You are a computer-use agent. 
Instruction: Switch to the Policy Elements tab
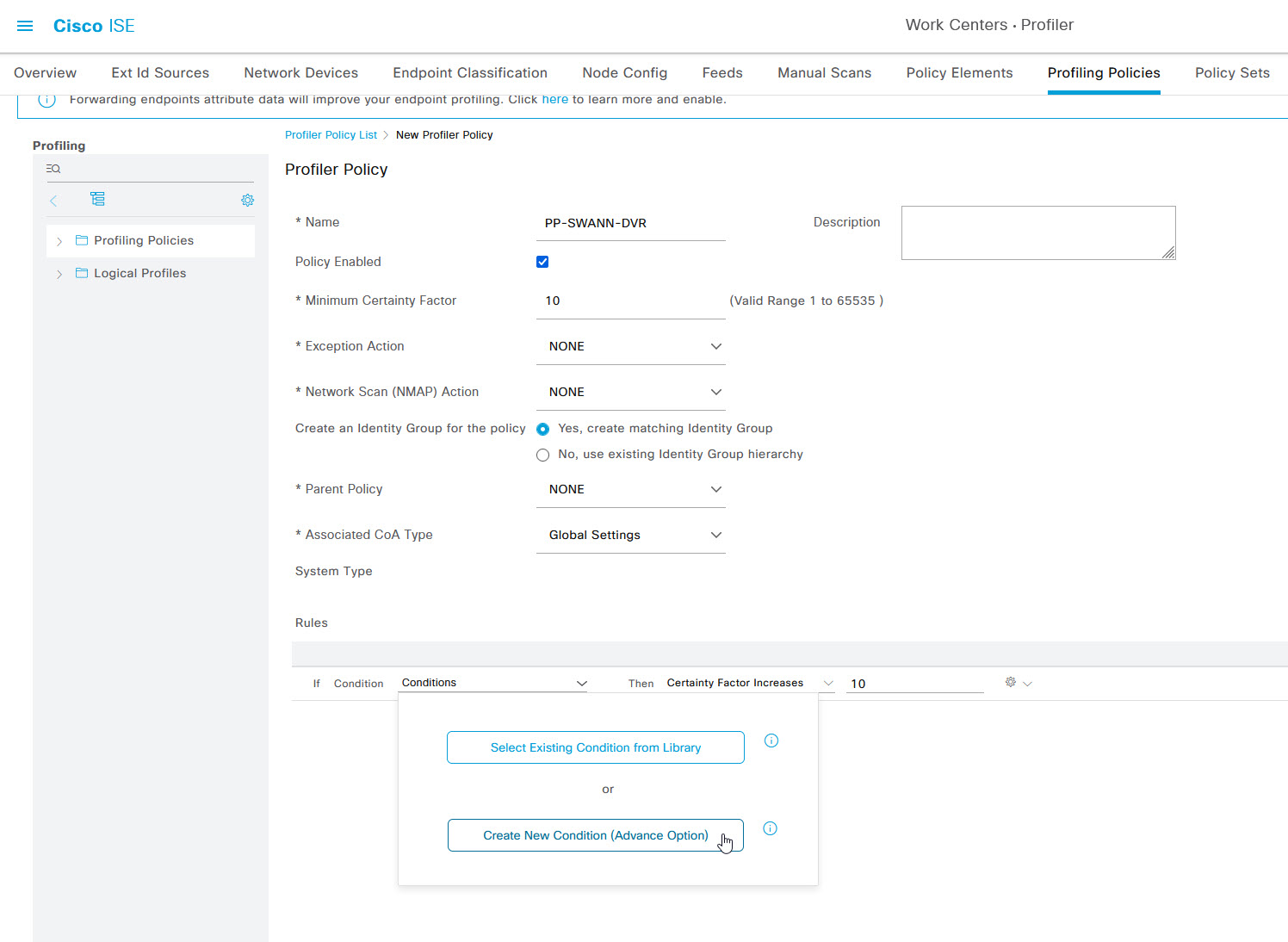[959, 73]
